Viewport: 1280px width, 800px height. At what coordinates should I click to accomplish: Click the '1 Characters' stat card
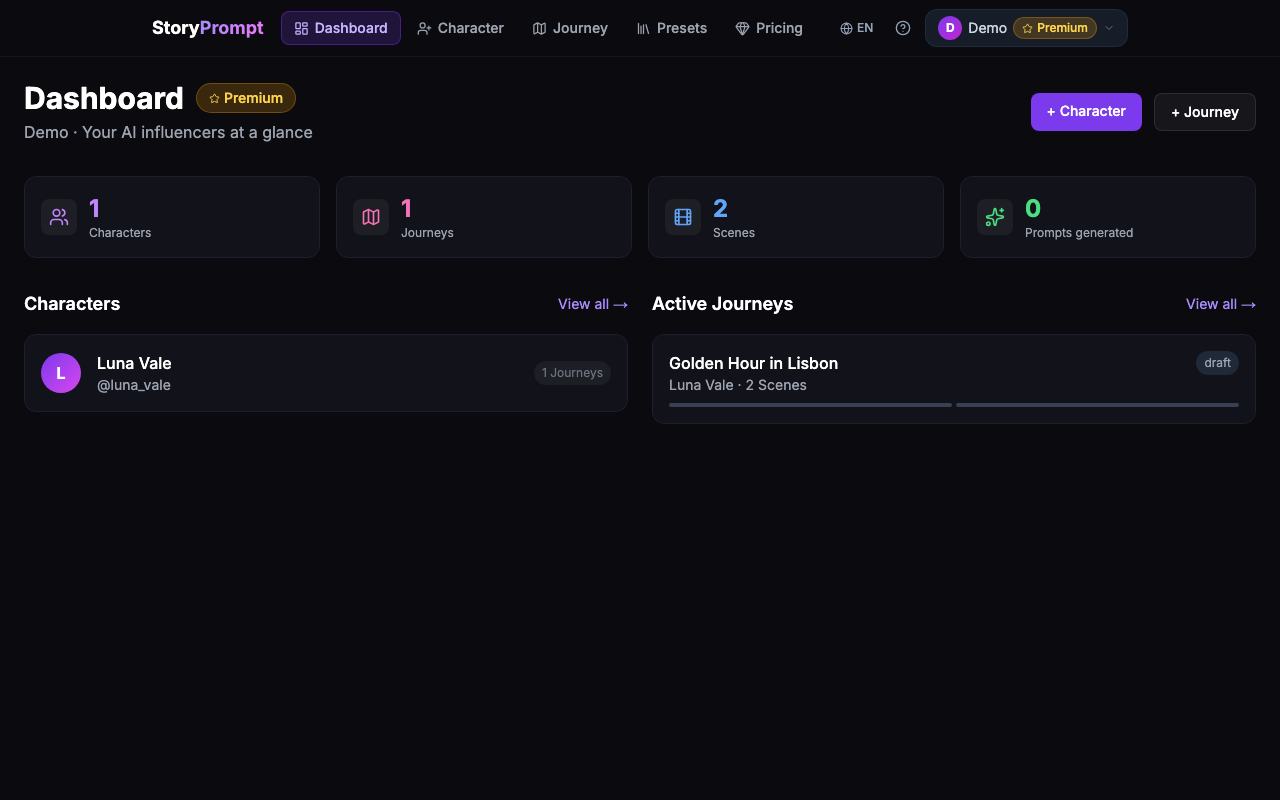[x=172, y=217]
